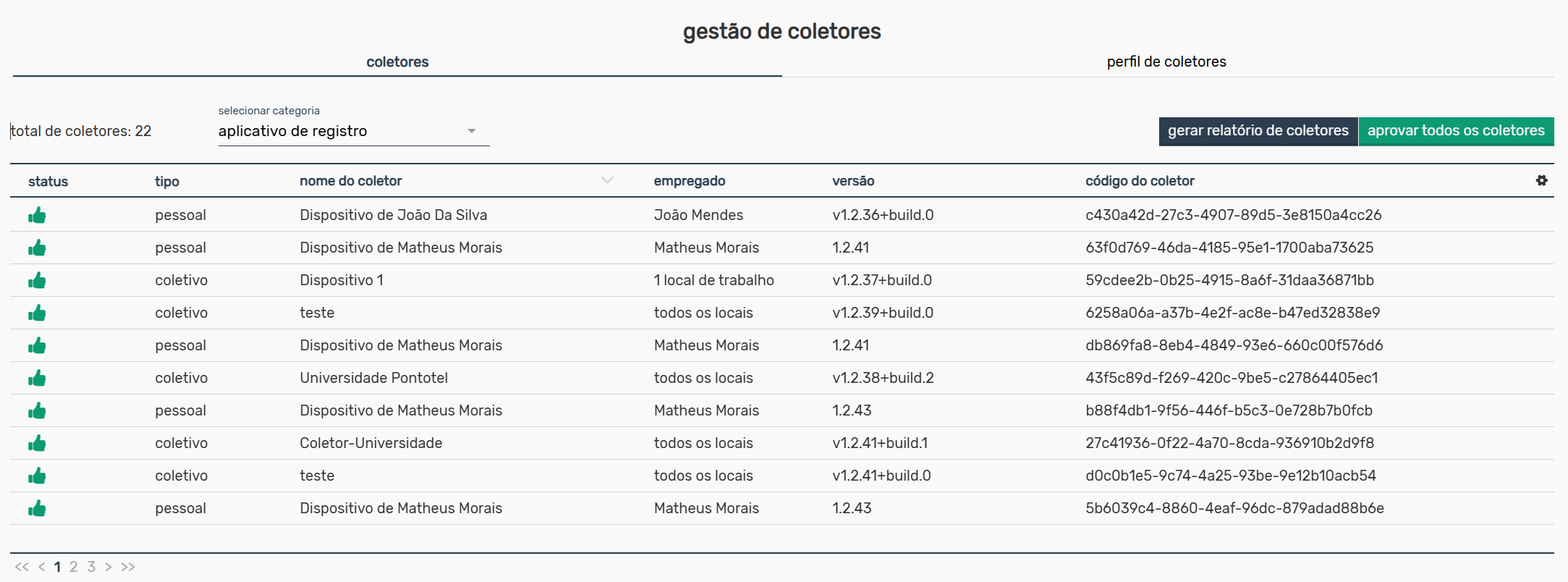Toggle approval status of collector code 63f0d769

[x=37, y=248]
